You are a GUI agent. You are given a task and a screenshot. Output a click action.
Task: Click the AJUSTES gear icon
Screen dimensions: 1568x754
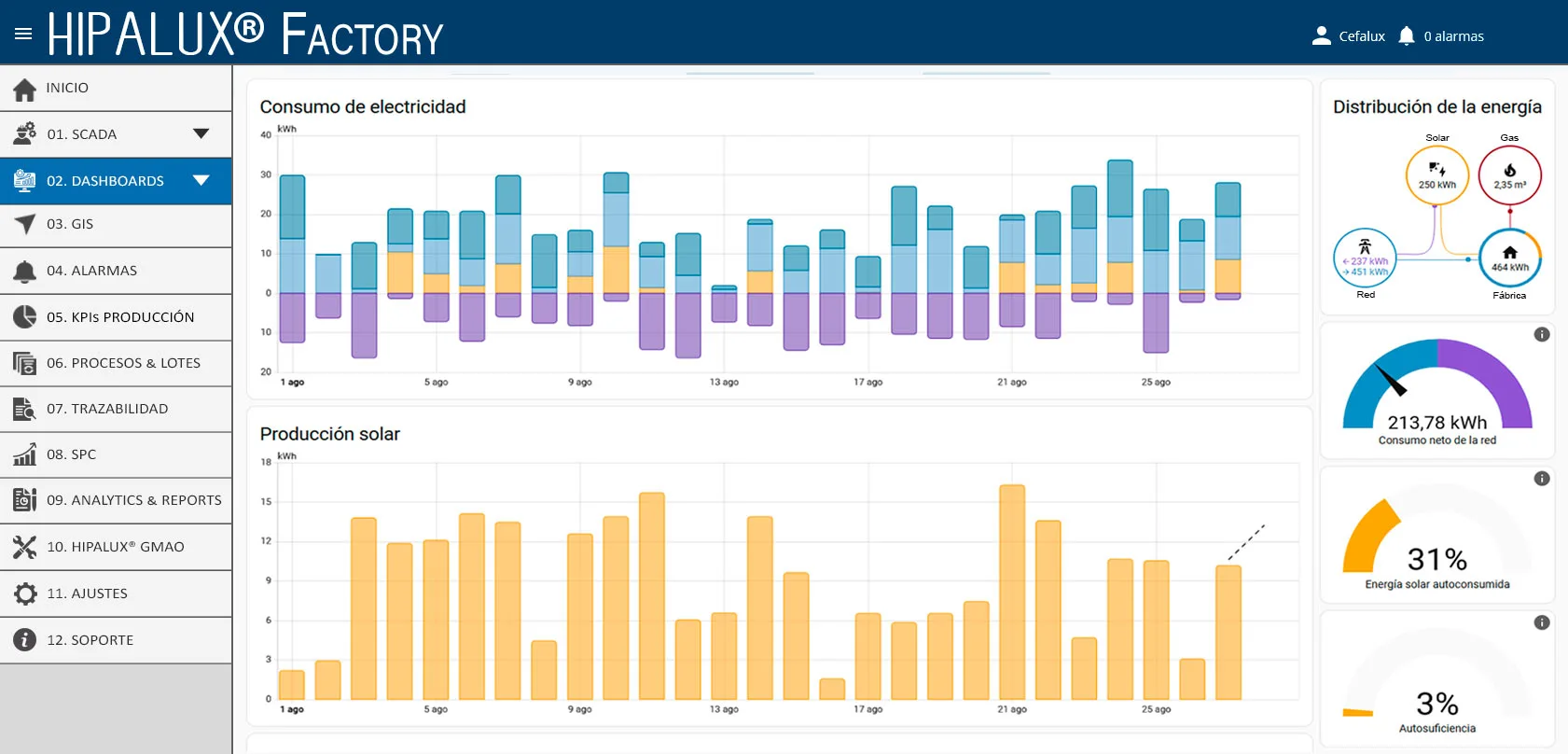click(x=25, y=593)
